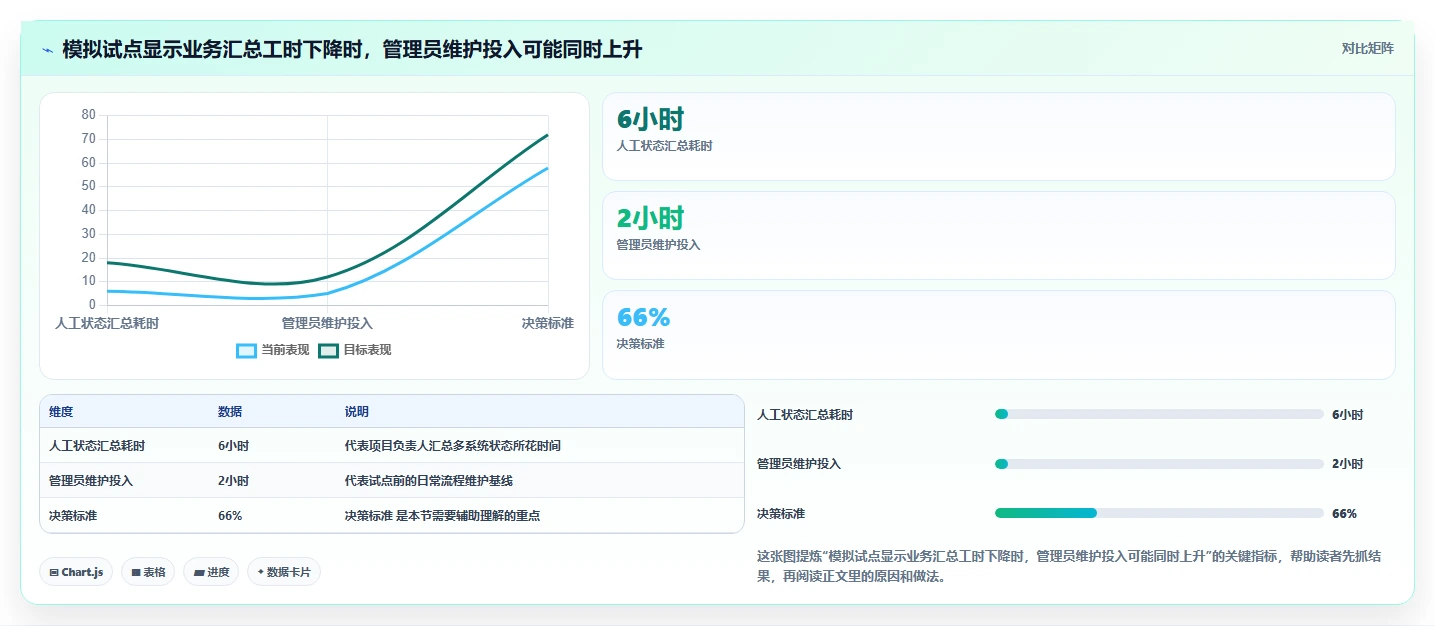Toggle the 目标表现 legend item
This screenshot has width=1435, height=626.
354,350
